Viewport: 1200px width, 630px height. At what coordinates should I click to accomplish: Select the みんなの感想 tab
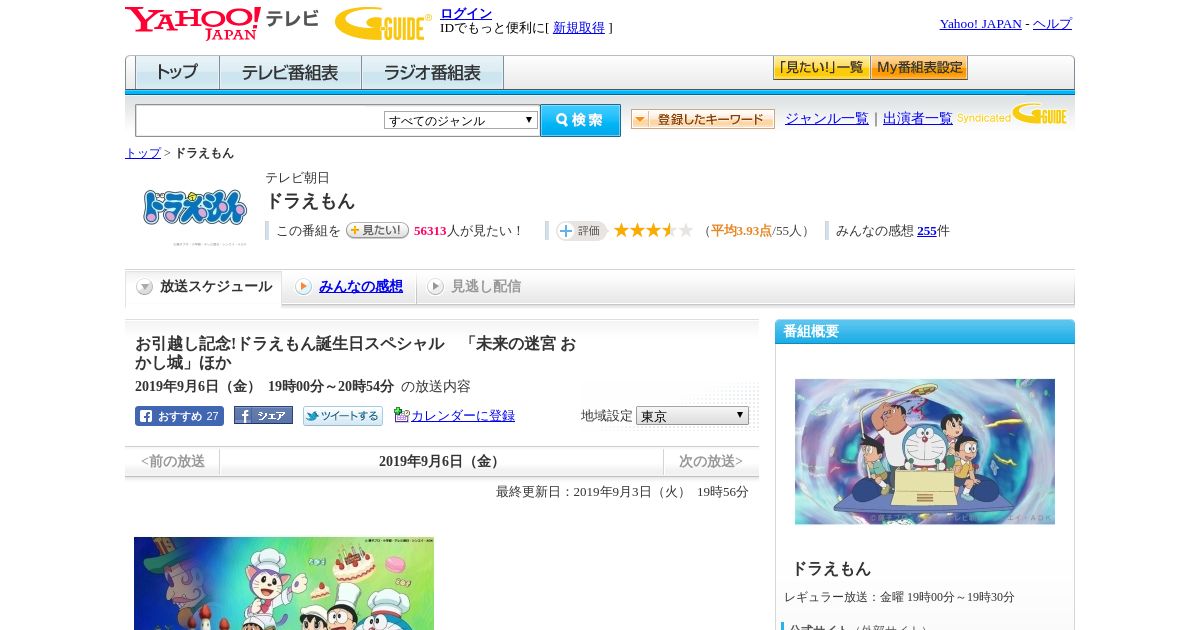pos(361,287)
